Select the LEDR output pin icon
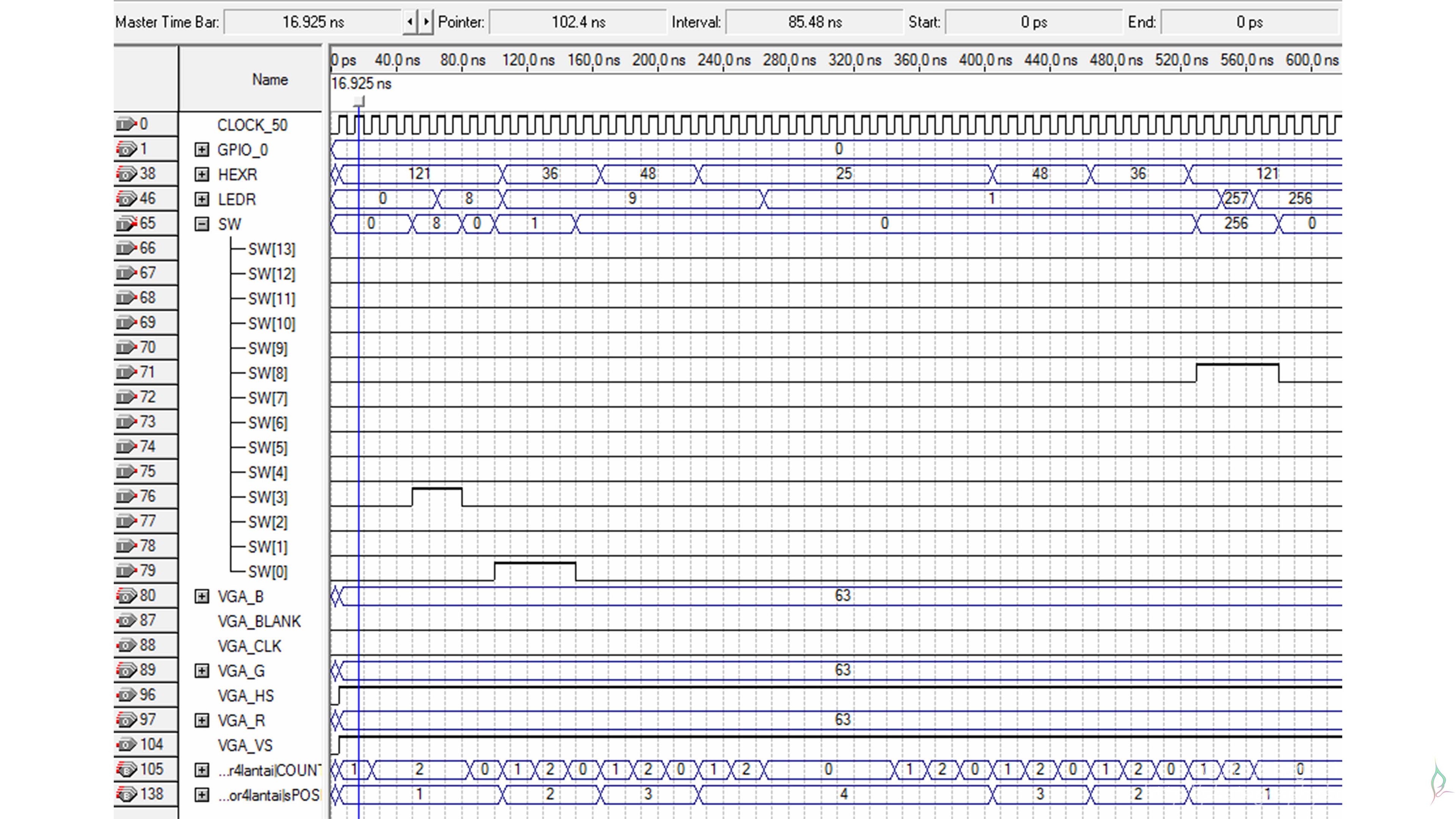Screen dimensions: 1456x819 coord(126,198)
